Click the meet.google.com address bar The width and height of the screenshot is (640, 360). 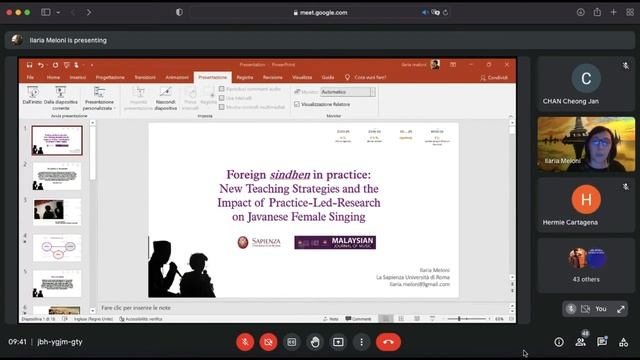pos(320,13)
